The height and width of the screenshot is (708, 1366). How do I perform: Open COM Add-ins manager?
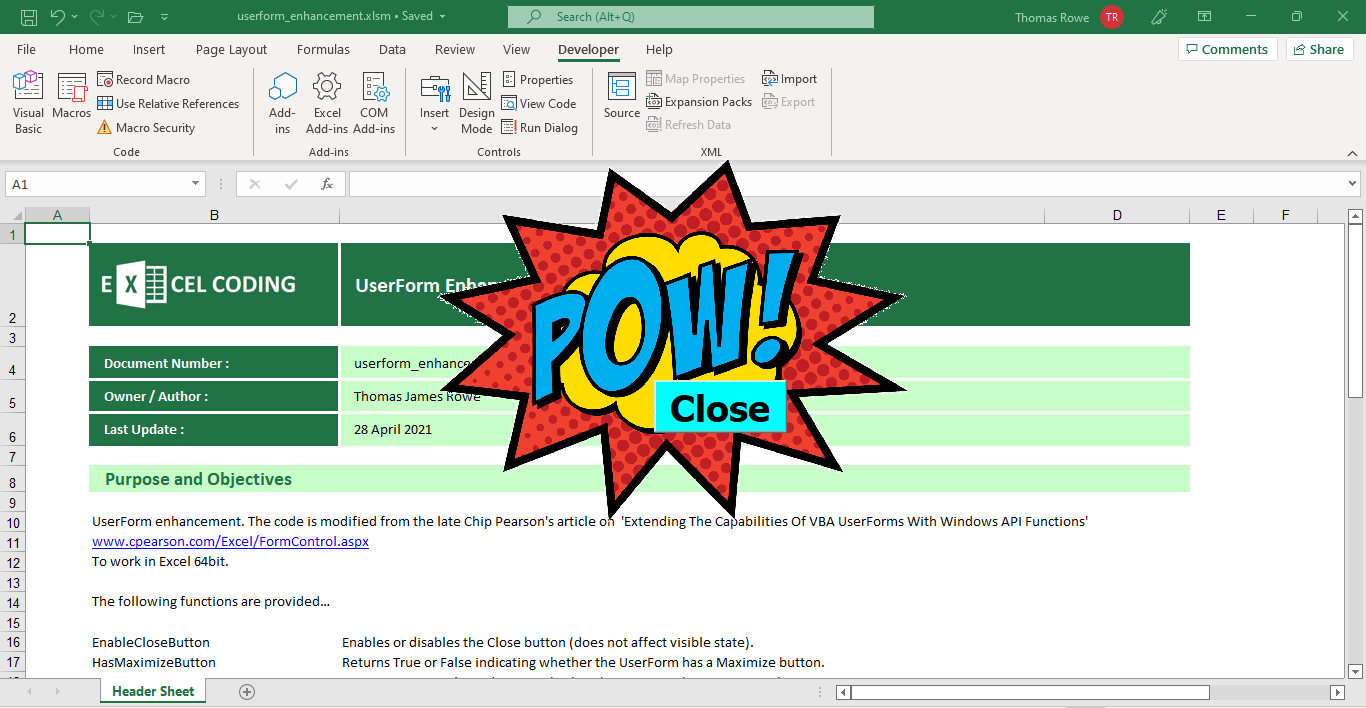point(374,103)
